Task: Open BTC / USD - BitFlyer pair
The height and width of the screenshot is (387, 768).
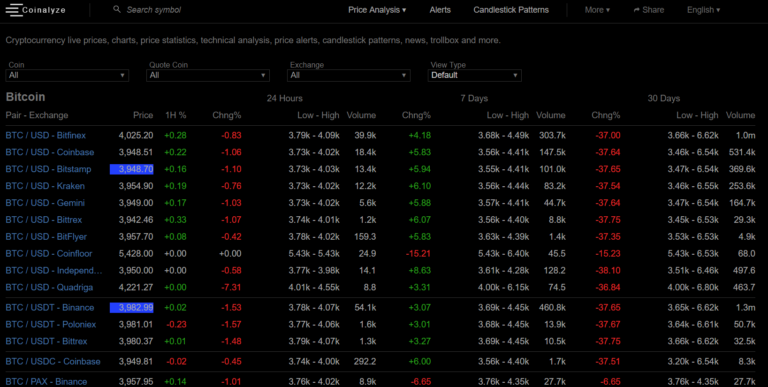Action: [46, 237]
